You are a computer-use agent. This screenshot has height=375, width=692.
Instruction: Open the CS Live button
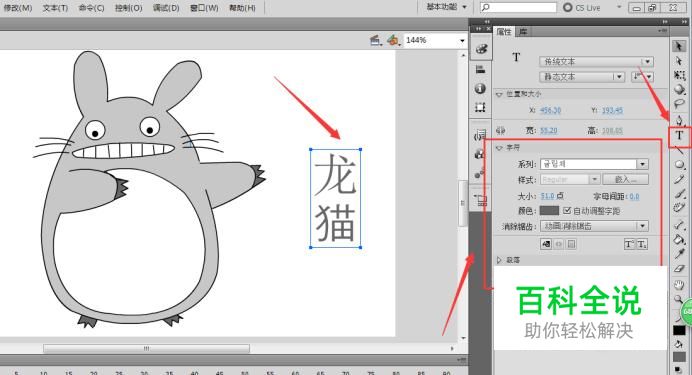tap(583, 8)
